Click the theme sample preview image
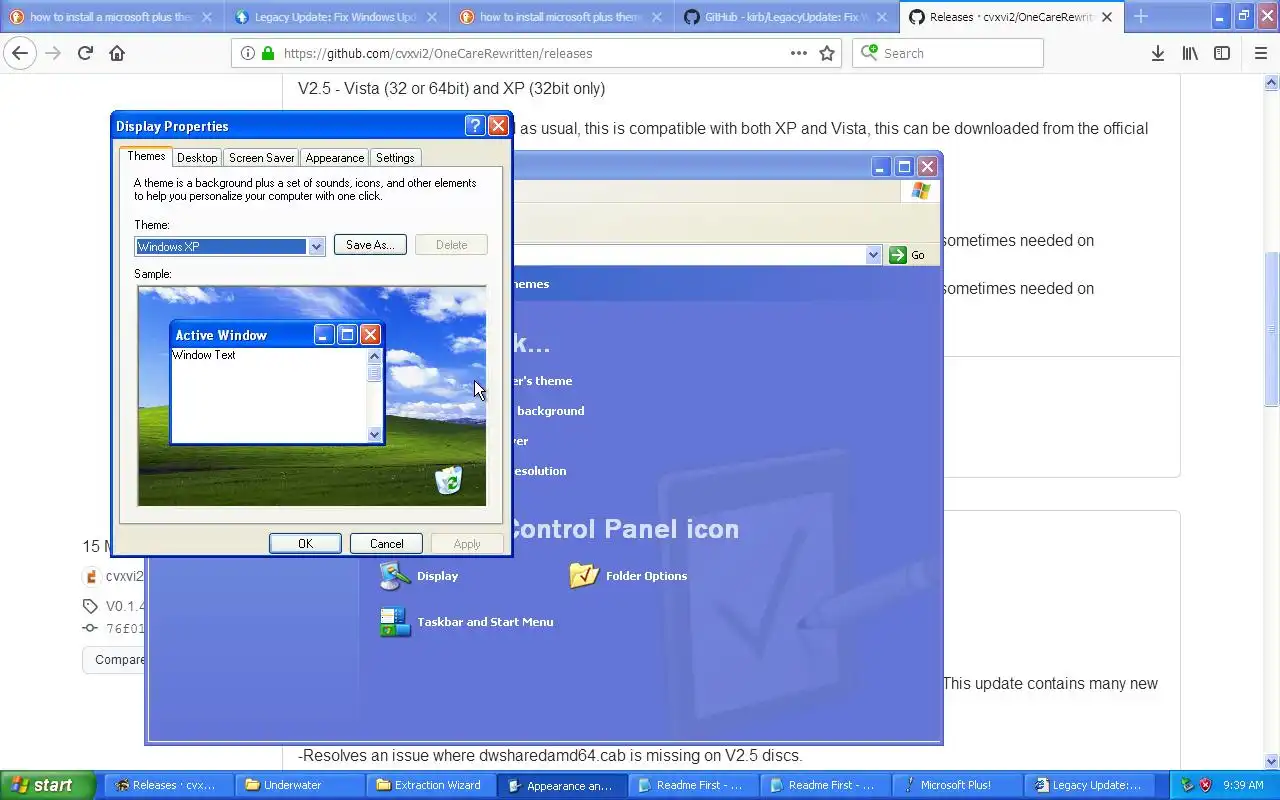The image size is (1280, 800). tap(312, 396)
